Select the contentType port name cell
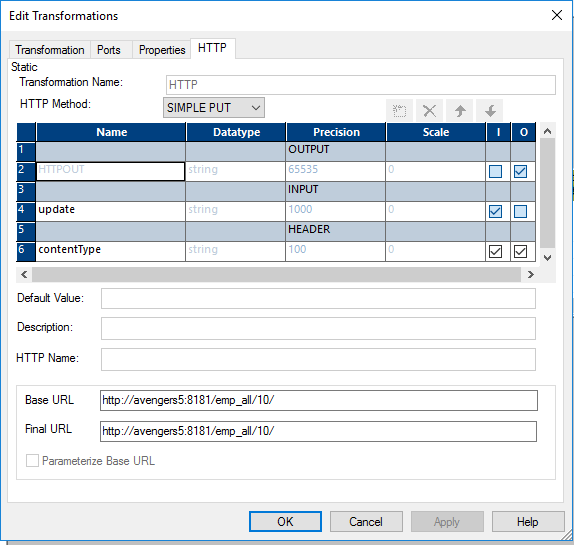The image size is (574, 545). 111,251
